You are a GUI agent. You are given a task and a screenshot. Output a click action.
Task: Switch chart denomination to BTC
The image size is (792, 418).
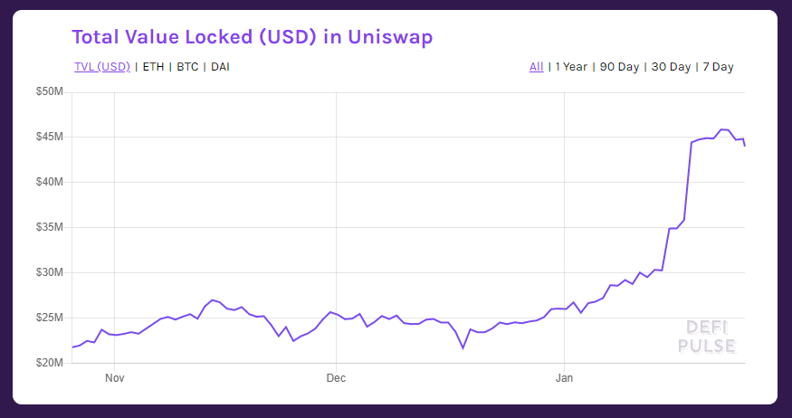pos(187,67)
